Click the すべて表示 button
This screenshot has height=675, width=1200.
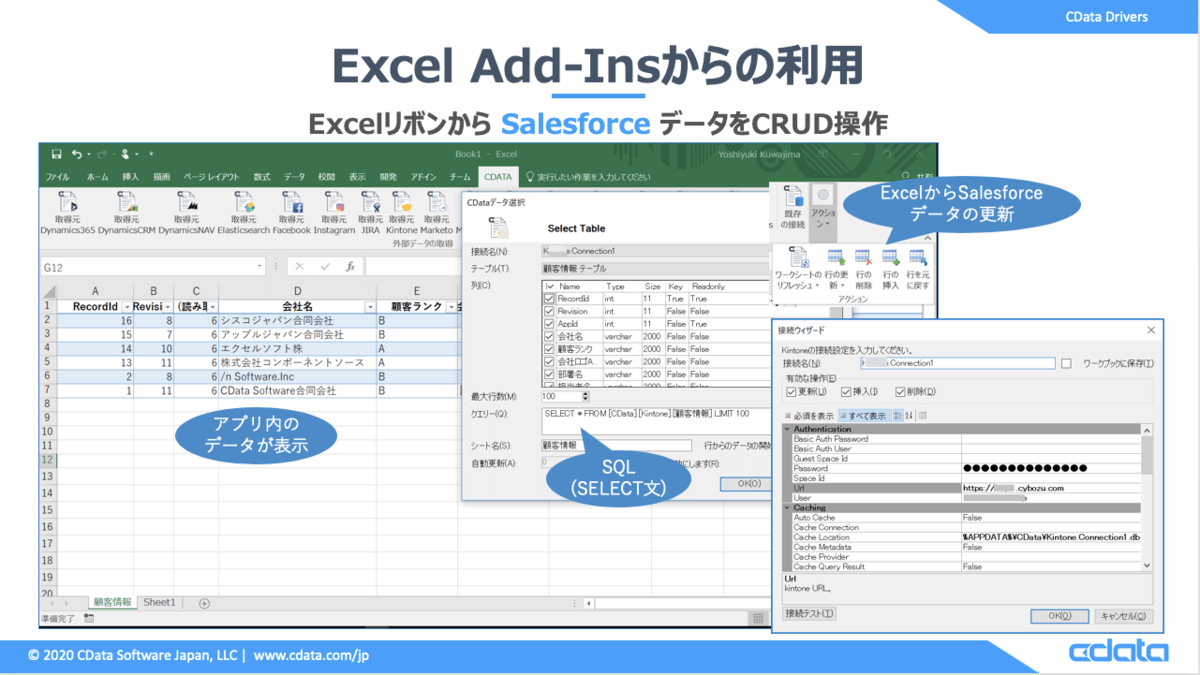tap(863, 415)
